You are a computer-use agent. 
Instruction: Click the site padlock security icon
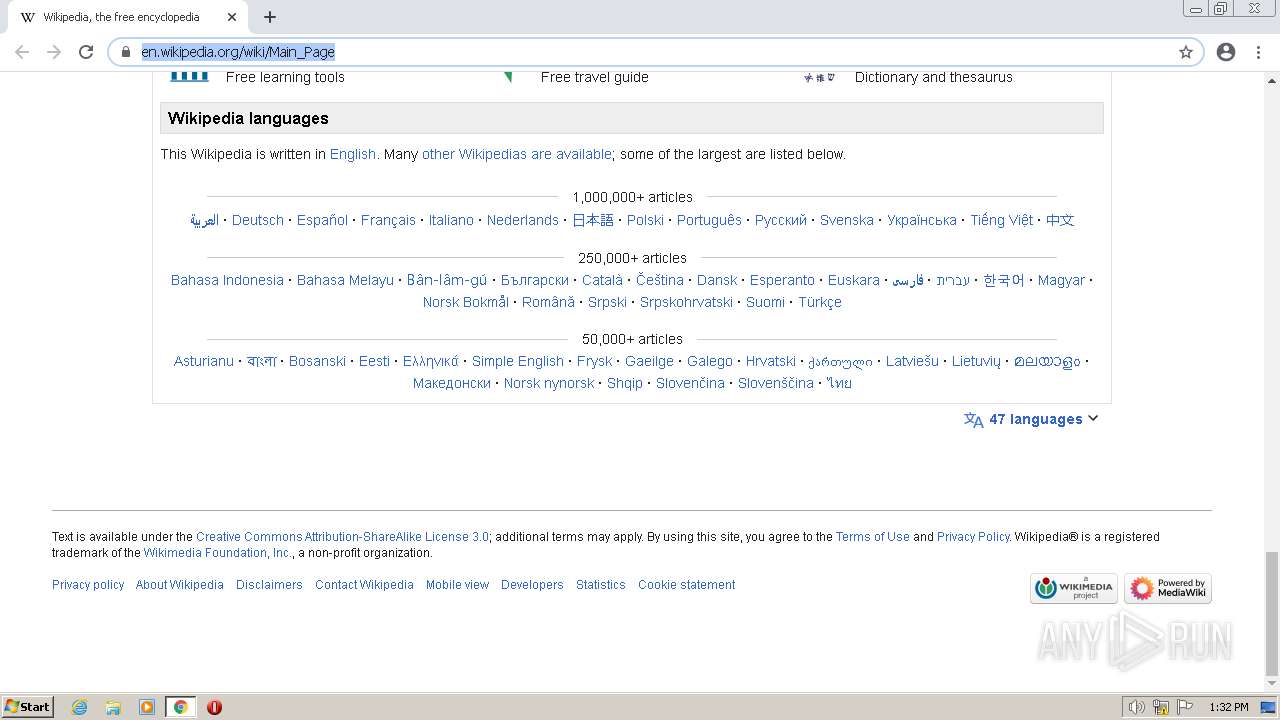tap(126, 52)
